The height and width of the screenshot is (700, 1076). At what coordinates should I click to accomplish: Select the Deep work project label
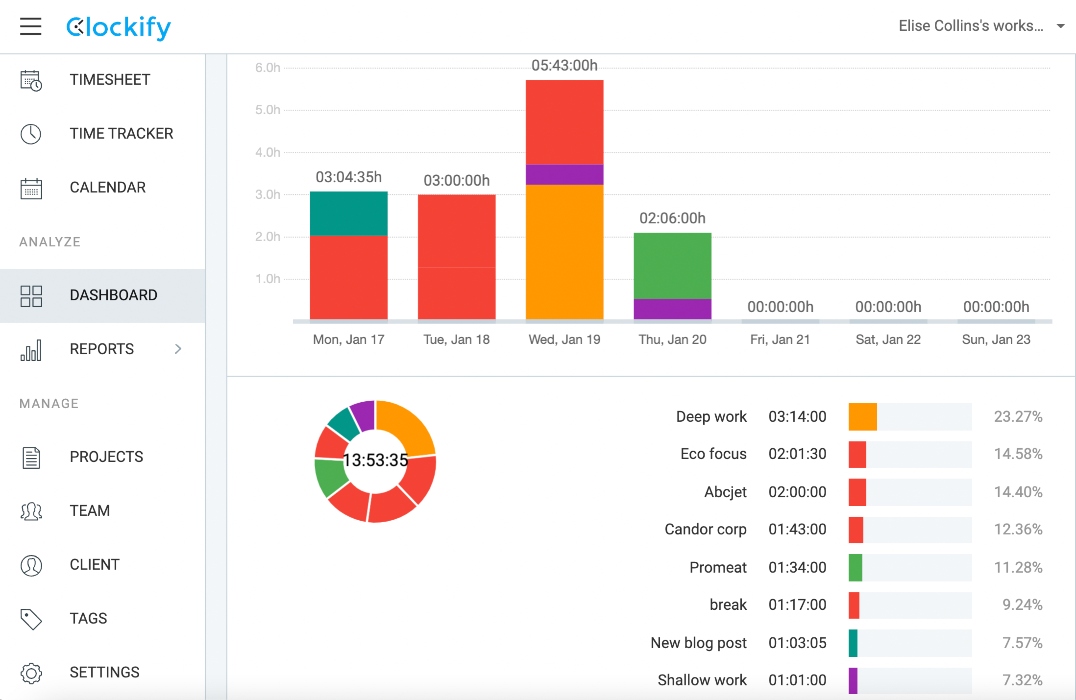click(714, 416)
